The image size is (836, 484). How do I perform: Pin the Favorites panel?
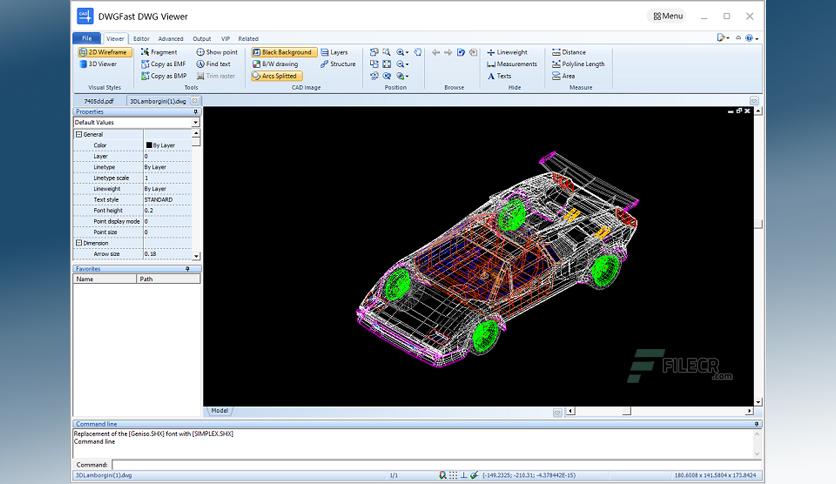pyautogui.click(x=188, y=269)
